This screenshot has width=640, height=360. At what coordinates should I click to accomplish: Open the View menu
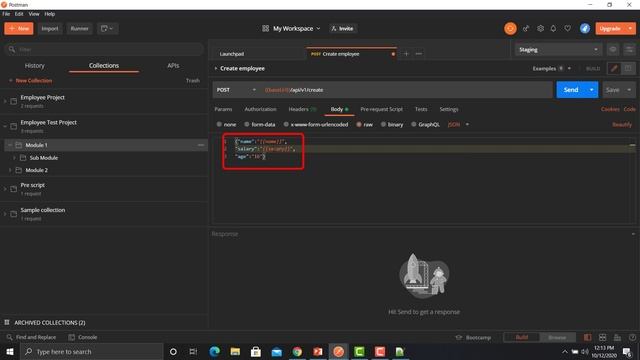click(x=34, y=14)
